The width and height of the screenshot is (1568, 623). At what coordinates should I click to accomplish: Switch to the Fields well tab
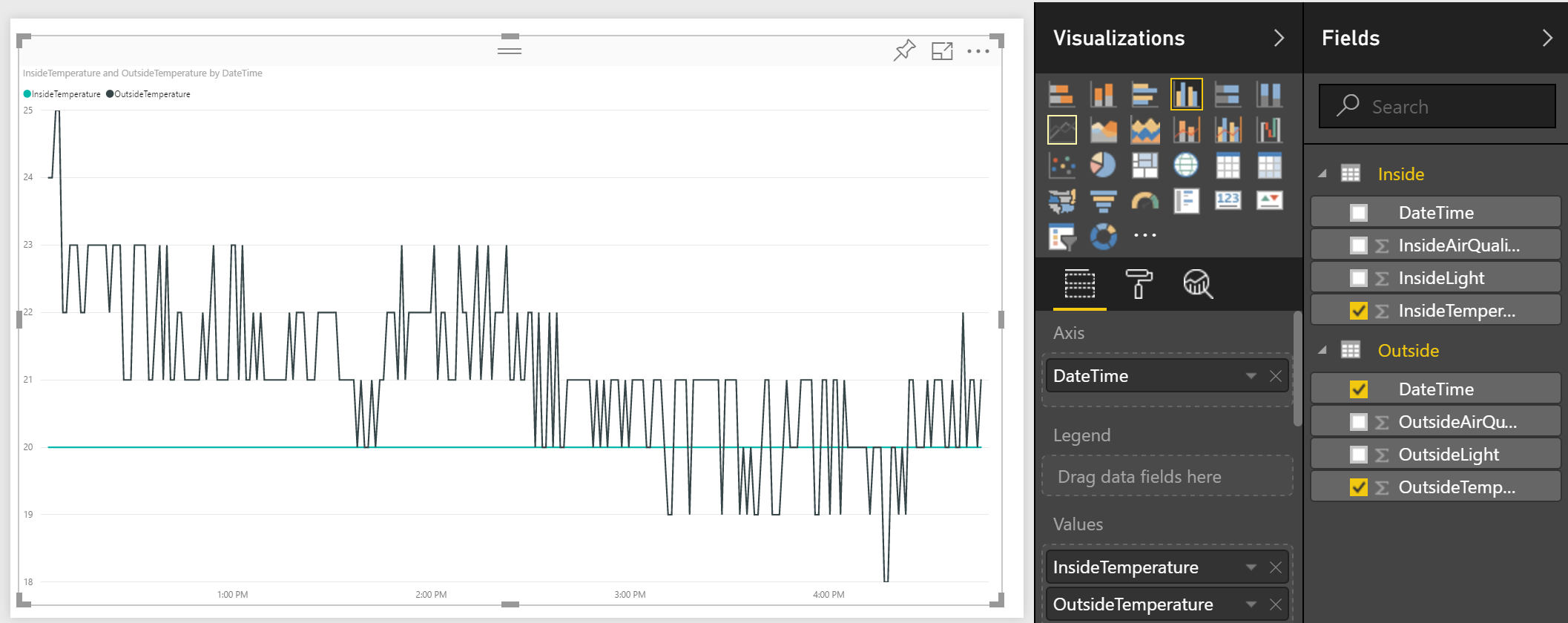(x=1080, y=284)
